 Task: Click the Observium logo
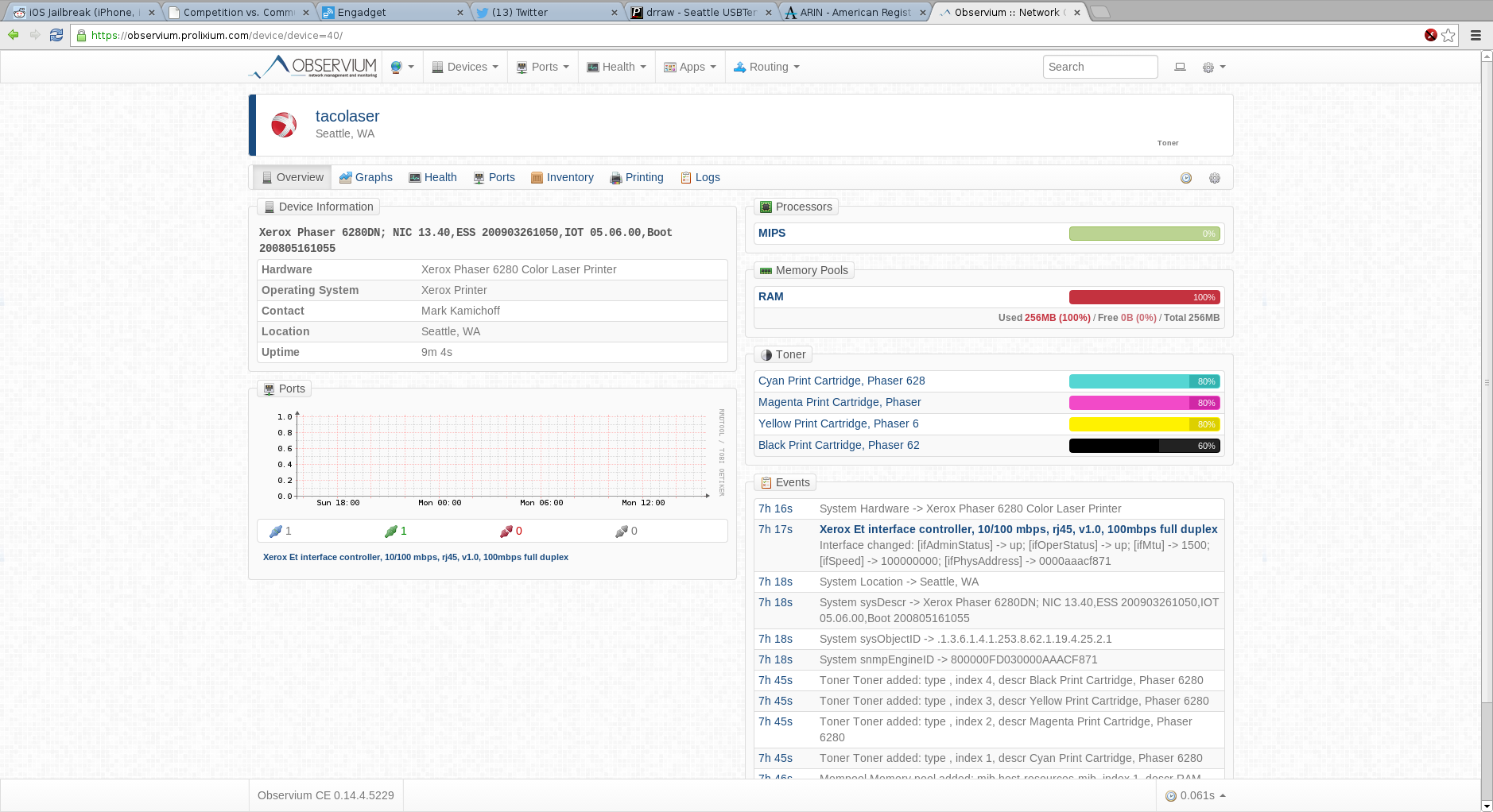point(313,67)
